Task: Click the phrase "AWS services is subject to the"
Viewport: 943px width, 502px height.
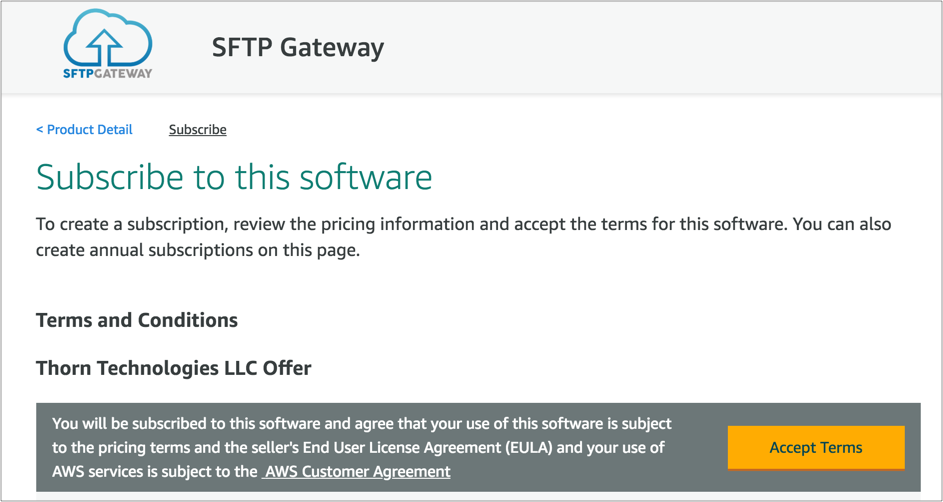Action: pos(155,471)
